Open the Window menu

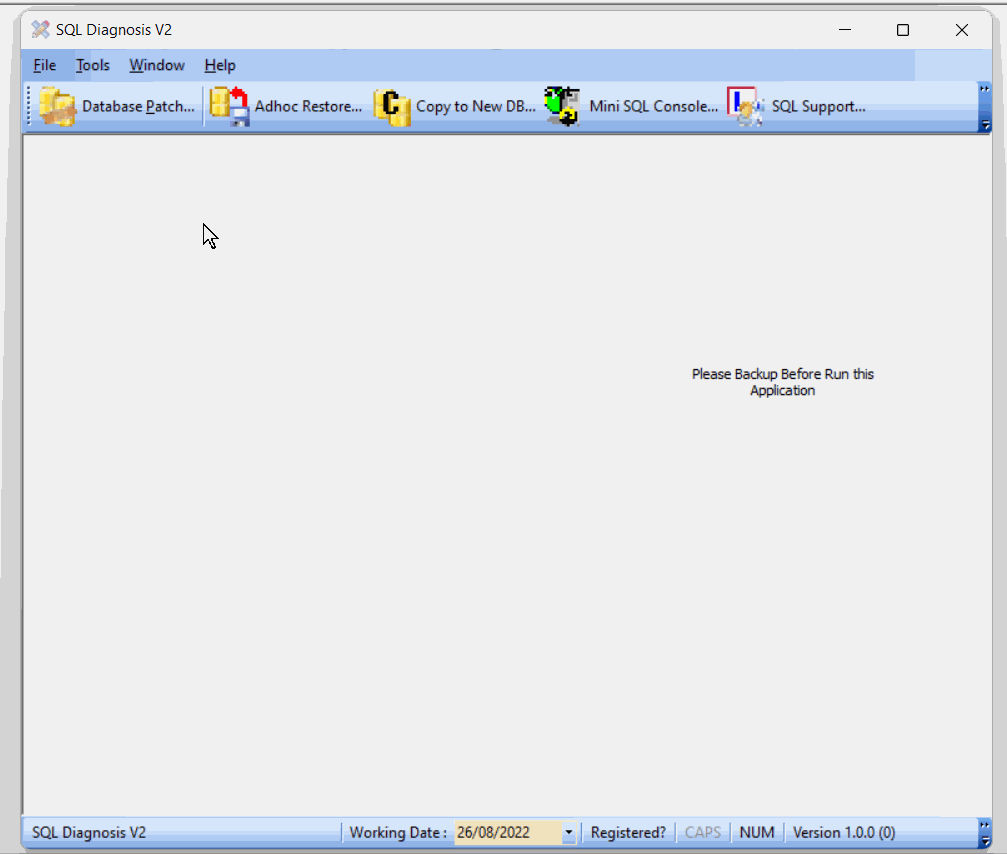(157, 65)
